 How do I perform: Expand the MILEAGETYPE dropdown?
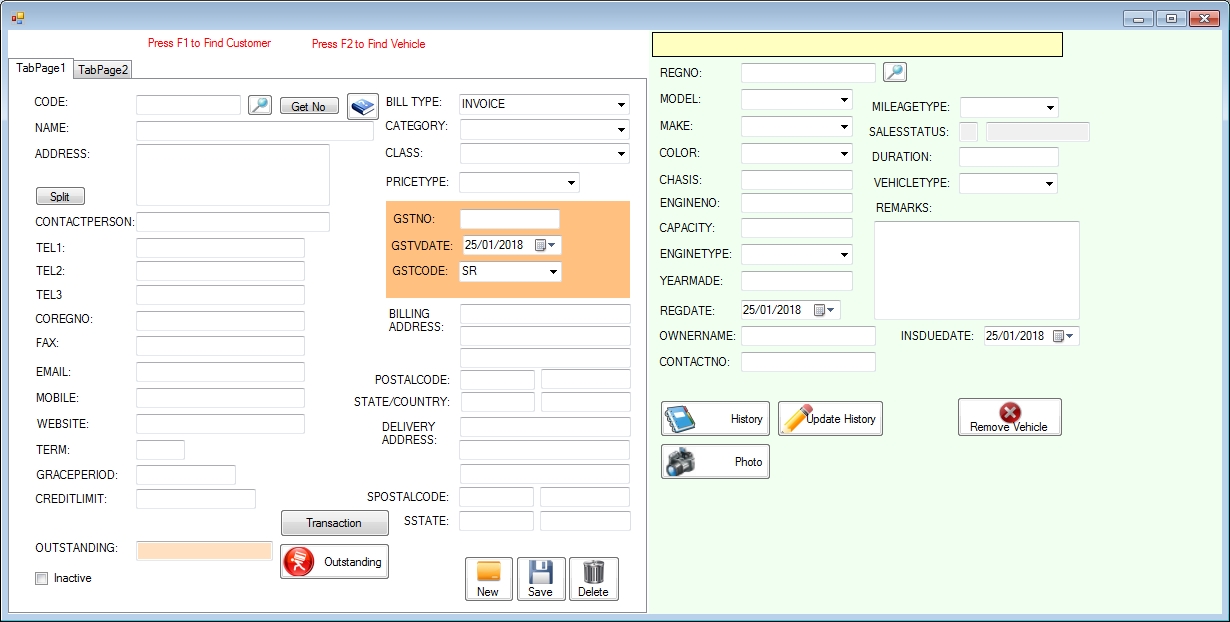click(1050, 107)
